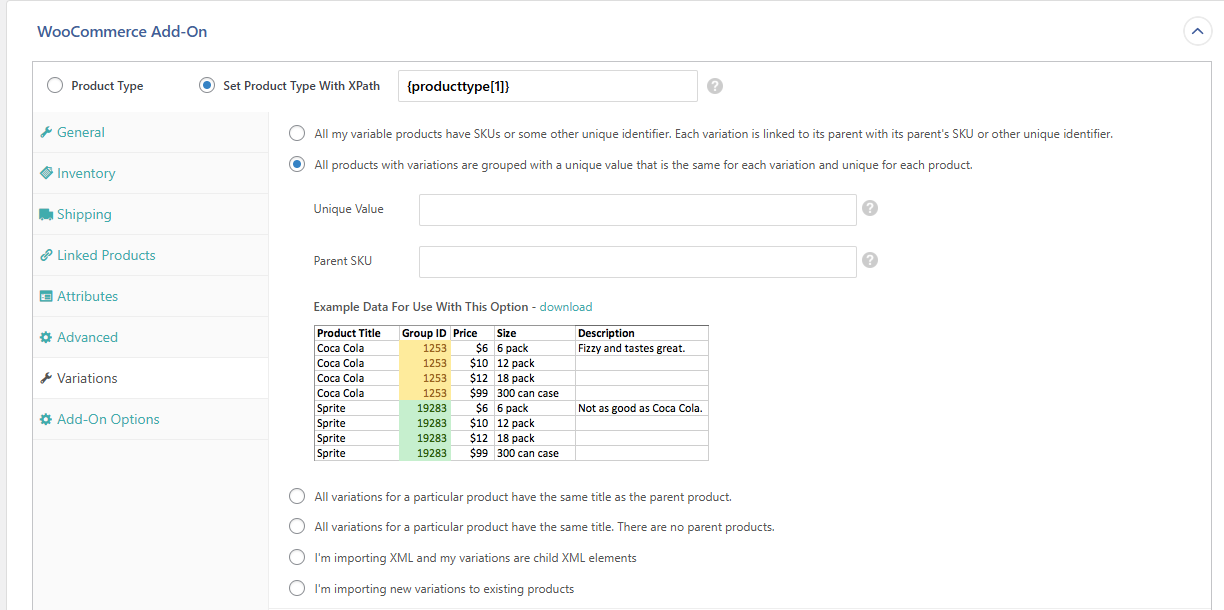Viewport: 1224px width, 610px height.
Task: Click the table icon next to Attributes
Action: click(46, 296)
